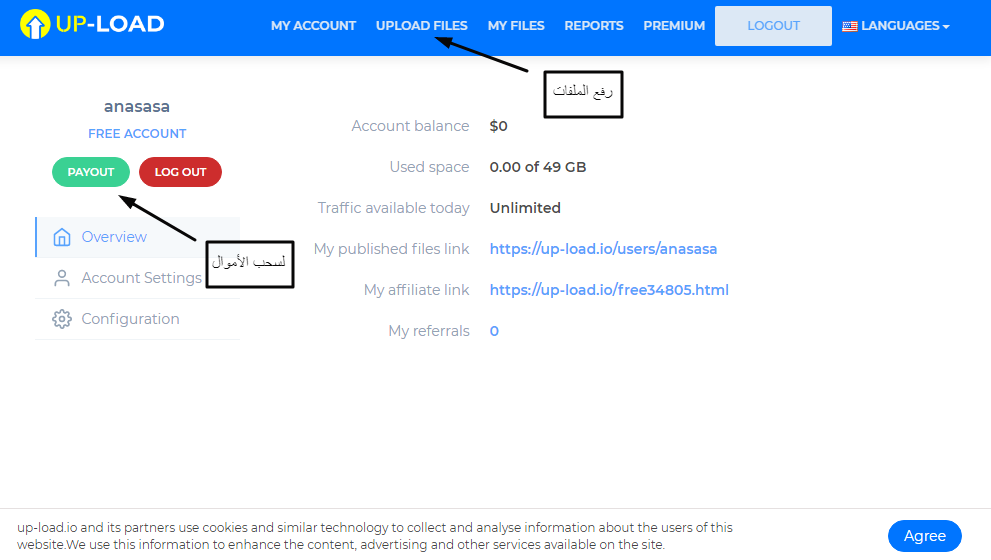
Task: Open Configuration in the sidebar
Action: (138, 319)
